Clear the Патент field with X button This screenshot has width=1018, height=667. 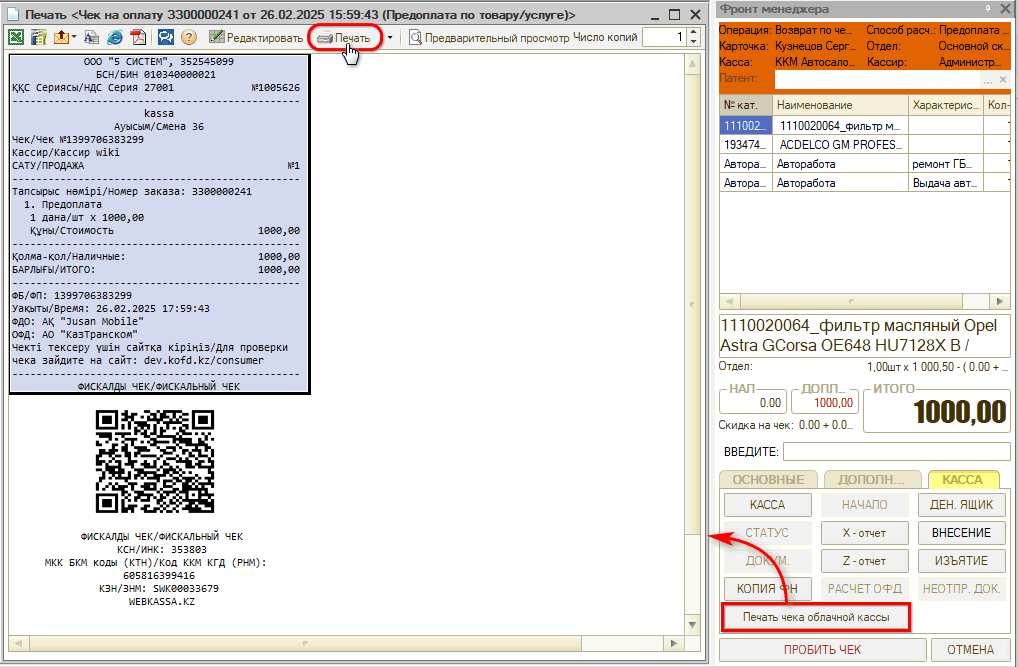1002,79
